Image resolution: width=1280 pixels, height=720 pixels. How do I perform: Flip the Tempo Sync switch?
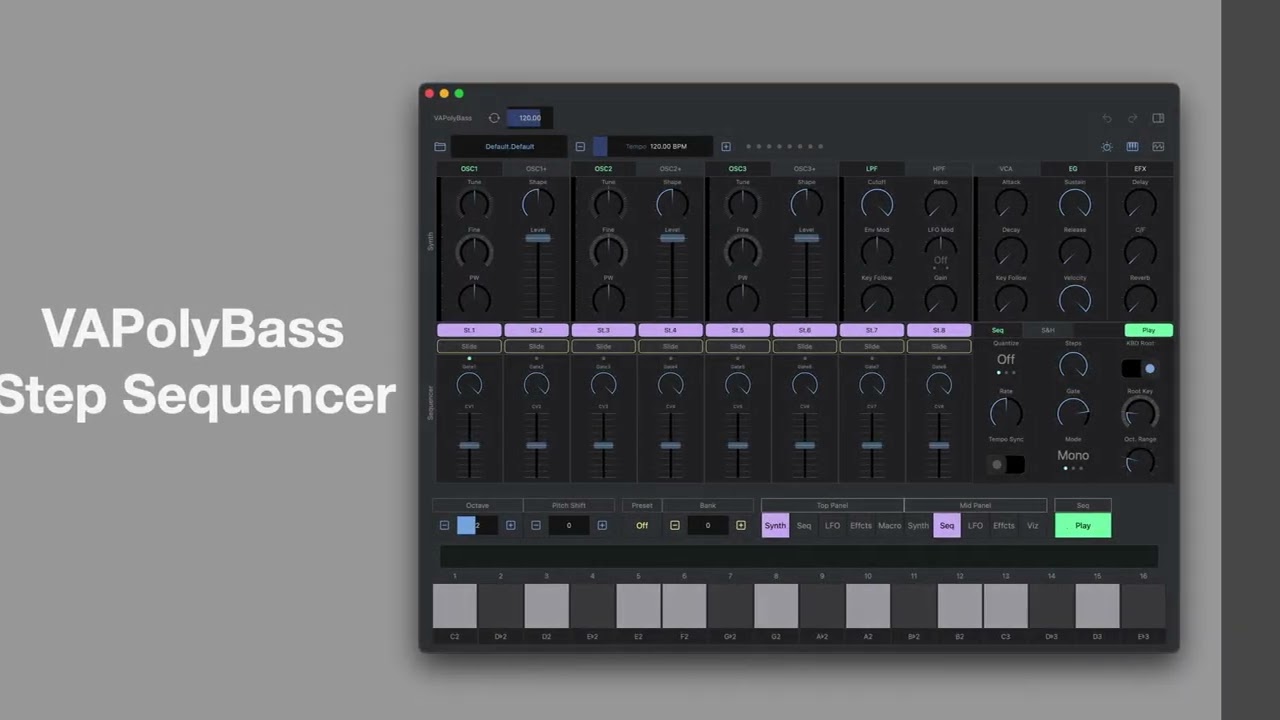pyautogui.click(x=1006, y=464)
